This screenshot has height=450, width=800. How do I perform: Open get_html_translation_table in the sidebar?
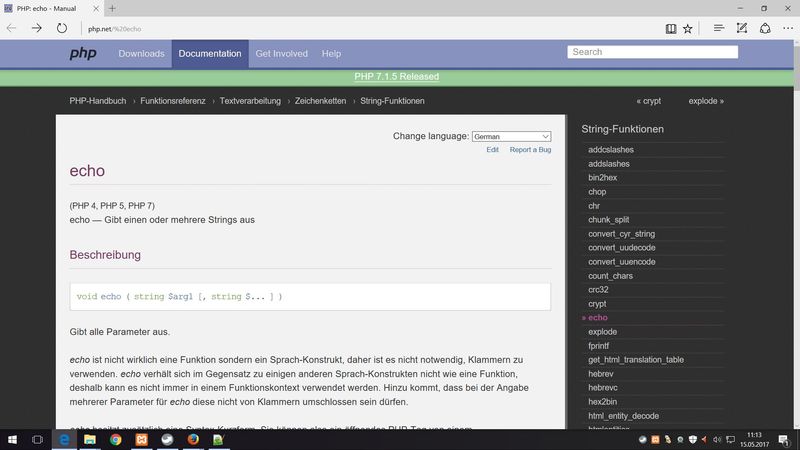coord(636,360)
